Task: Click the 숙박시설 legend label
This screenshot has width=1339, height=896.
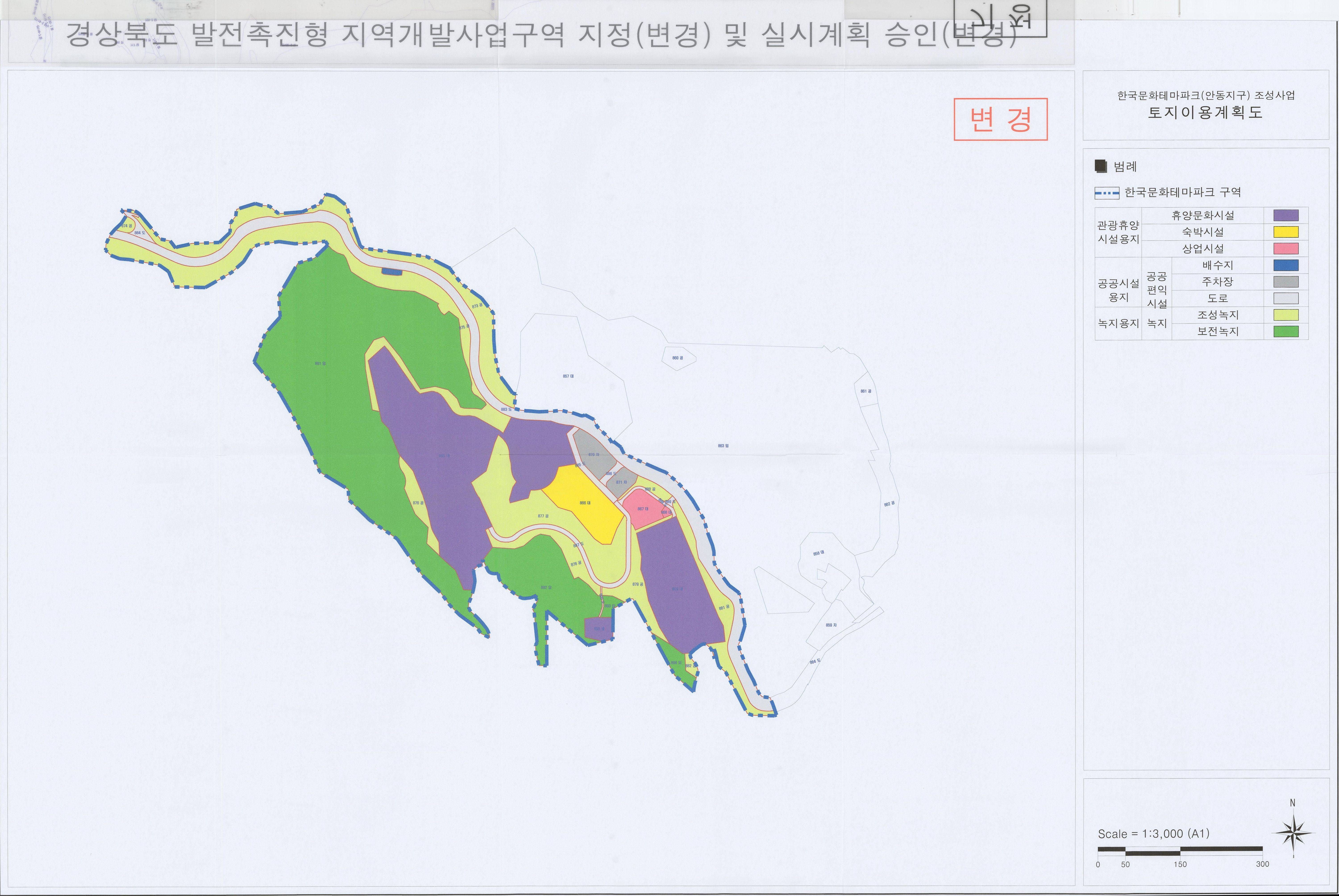Action: pyautogui.click(x=1203, y=232)
